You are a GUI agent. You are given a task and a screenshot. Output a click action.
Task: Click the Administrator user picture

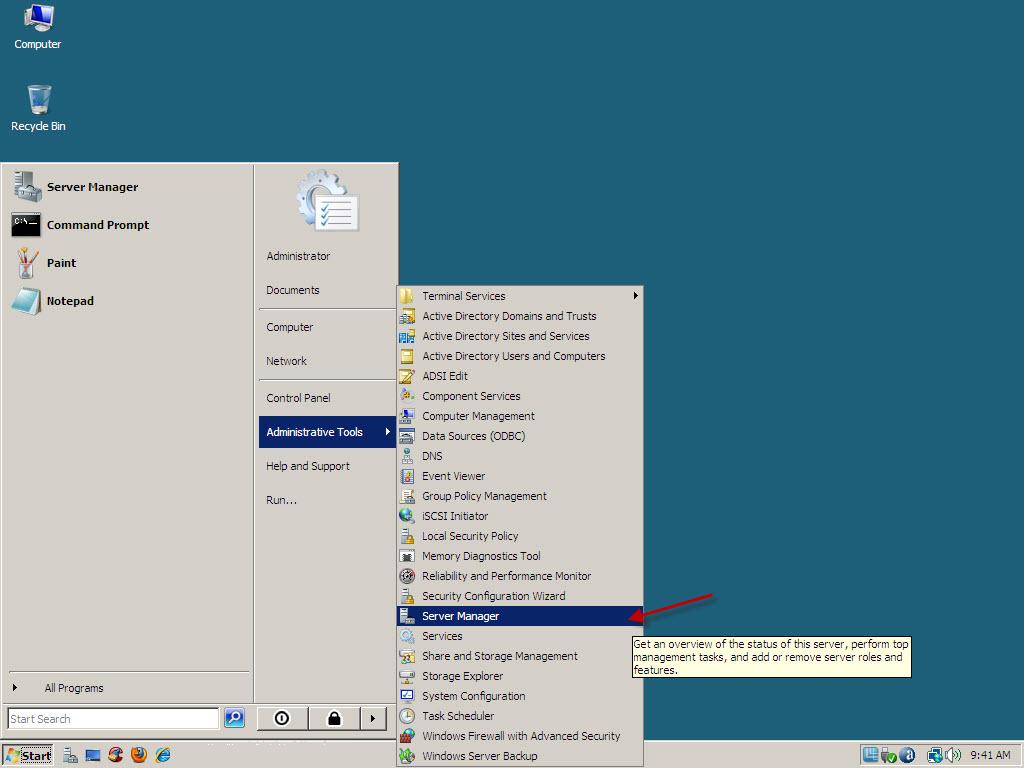click(327, 200)
